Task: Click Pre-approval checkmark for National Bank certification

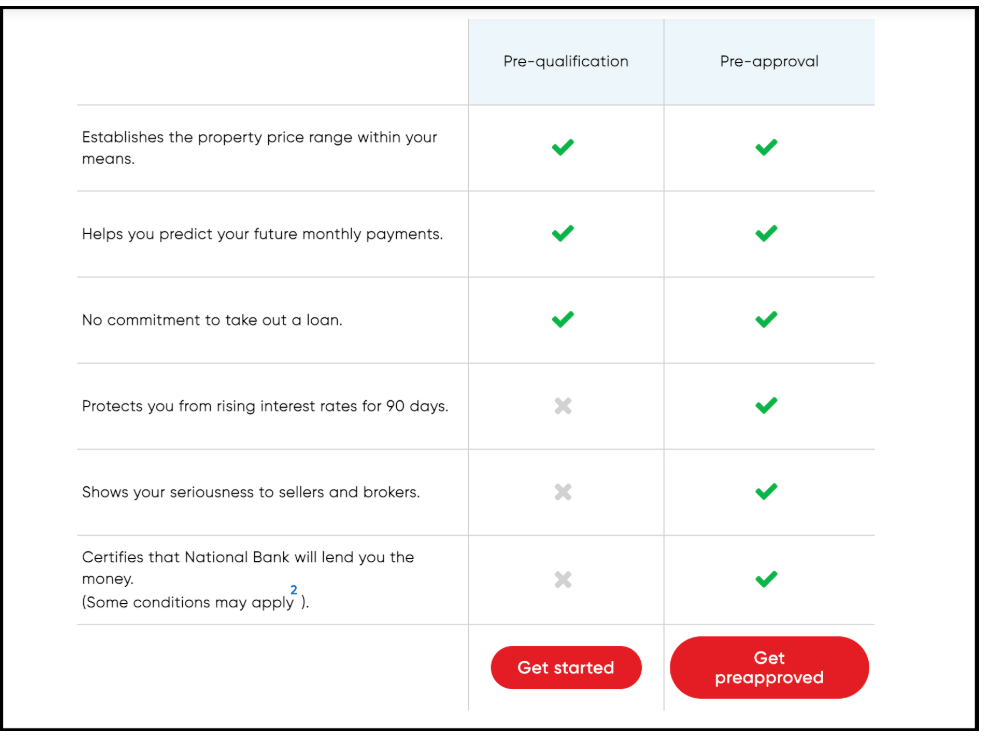Action: [x=766, y=579]
